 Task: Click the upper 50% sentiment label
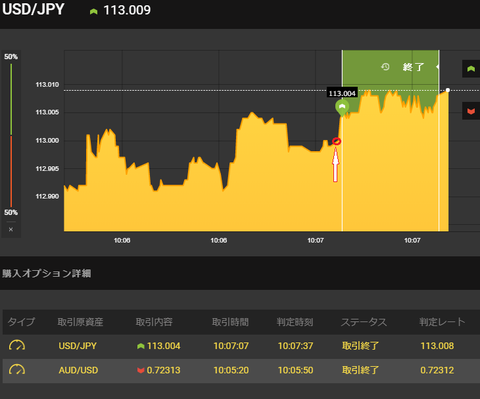click(11, 57)
